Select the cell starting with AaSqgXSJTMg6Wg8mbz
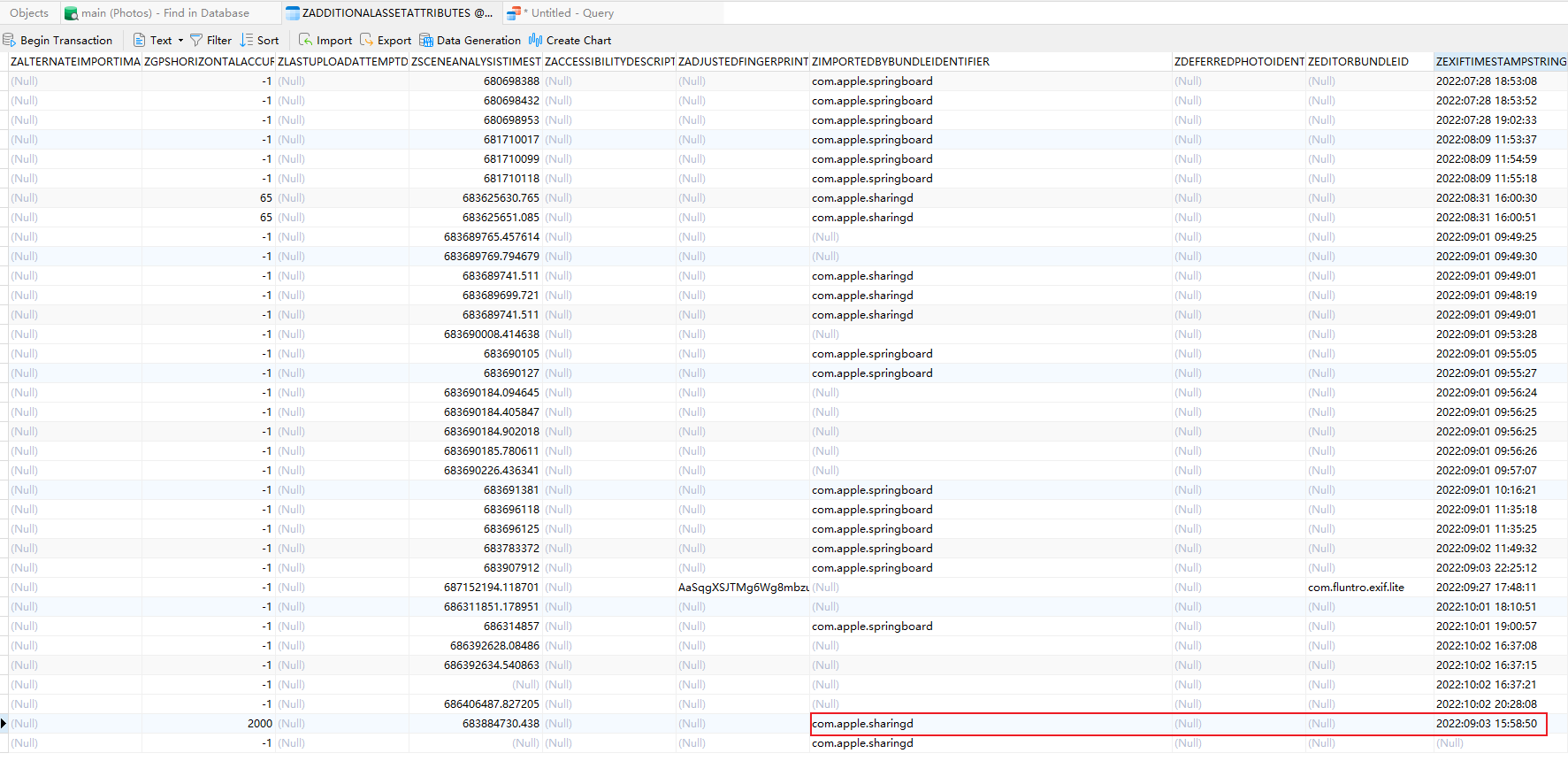The image size is (1568, 761). click(742, 588)
